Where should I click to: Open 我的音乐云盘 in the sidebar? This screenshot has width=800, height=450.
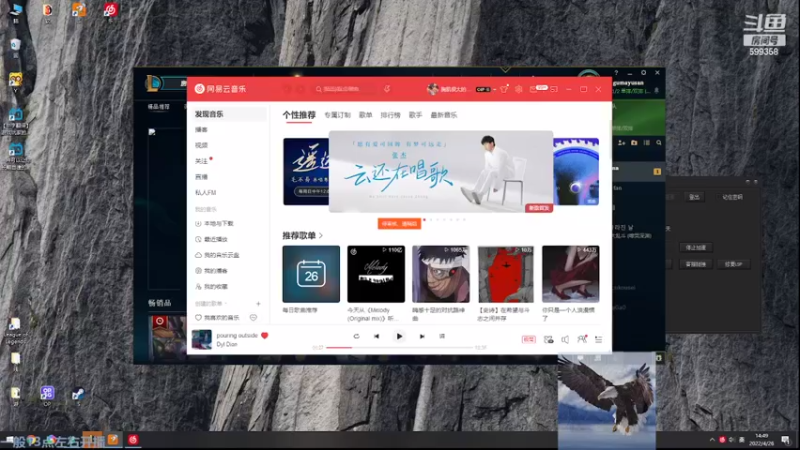click(217, 255)
